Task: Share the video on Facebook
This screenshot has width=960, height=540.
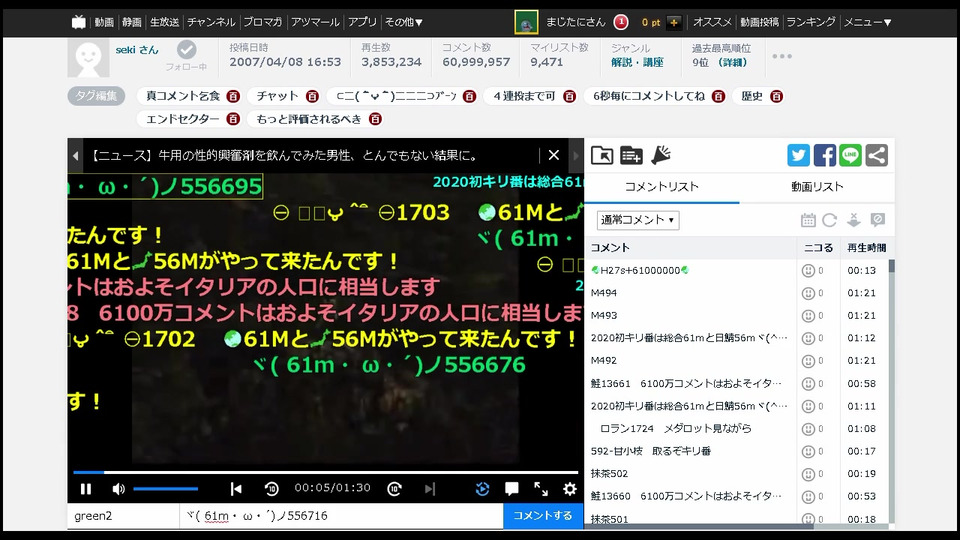Action: click(x=825, y=156)
